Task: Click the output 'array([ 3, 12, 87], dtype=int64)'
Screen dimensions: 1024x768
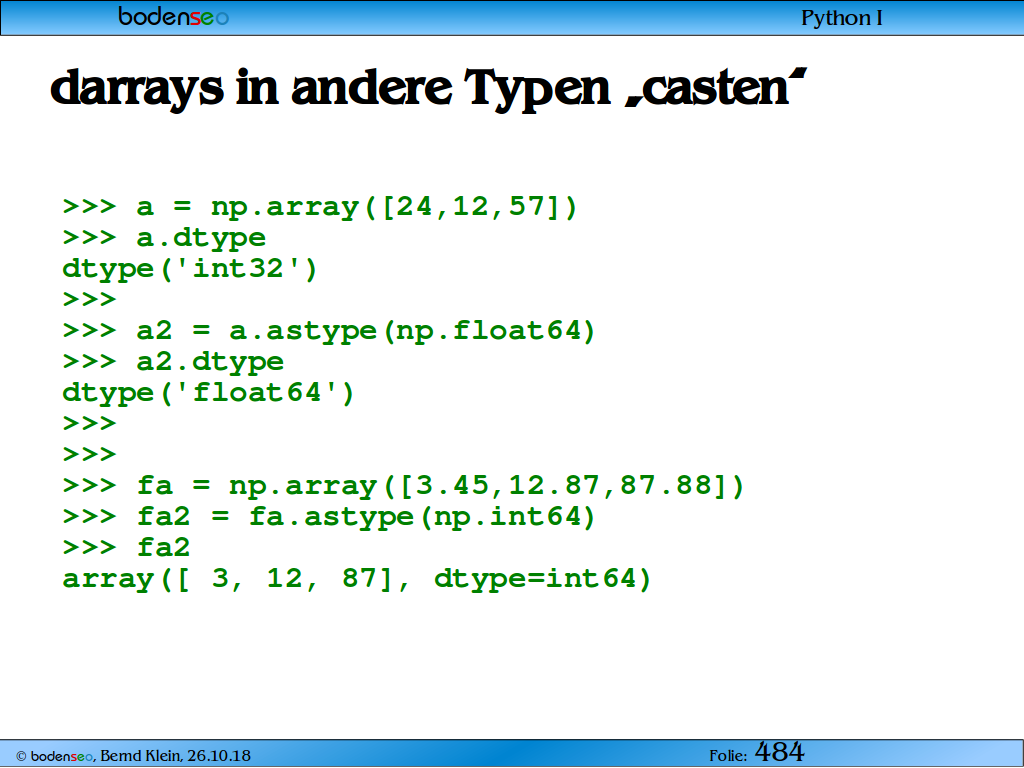Action: [x=357, y=579]
